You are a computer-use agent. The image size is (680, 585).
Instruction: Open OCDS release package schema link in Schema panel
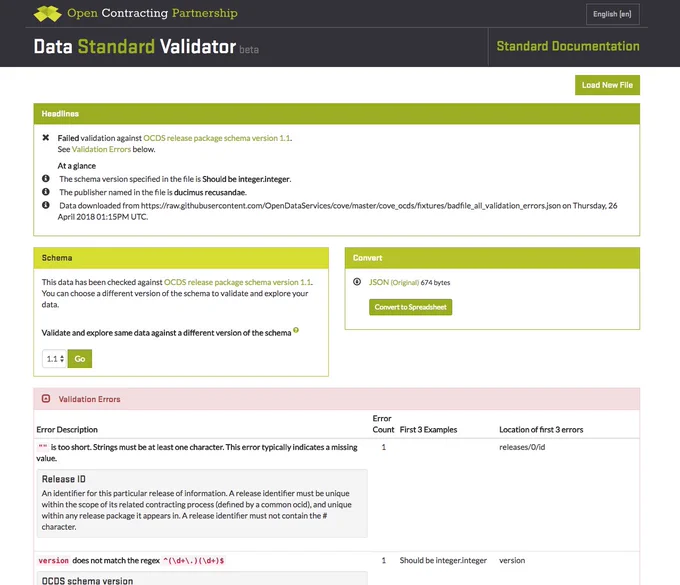[x=238, y=282]
